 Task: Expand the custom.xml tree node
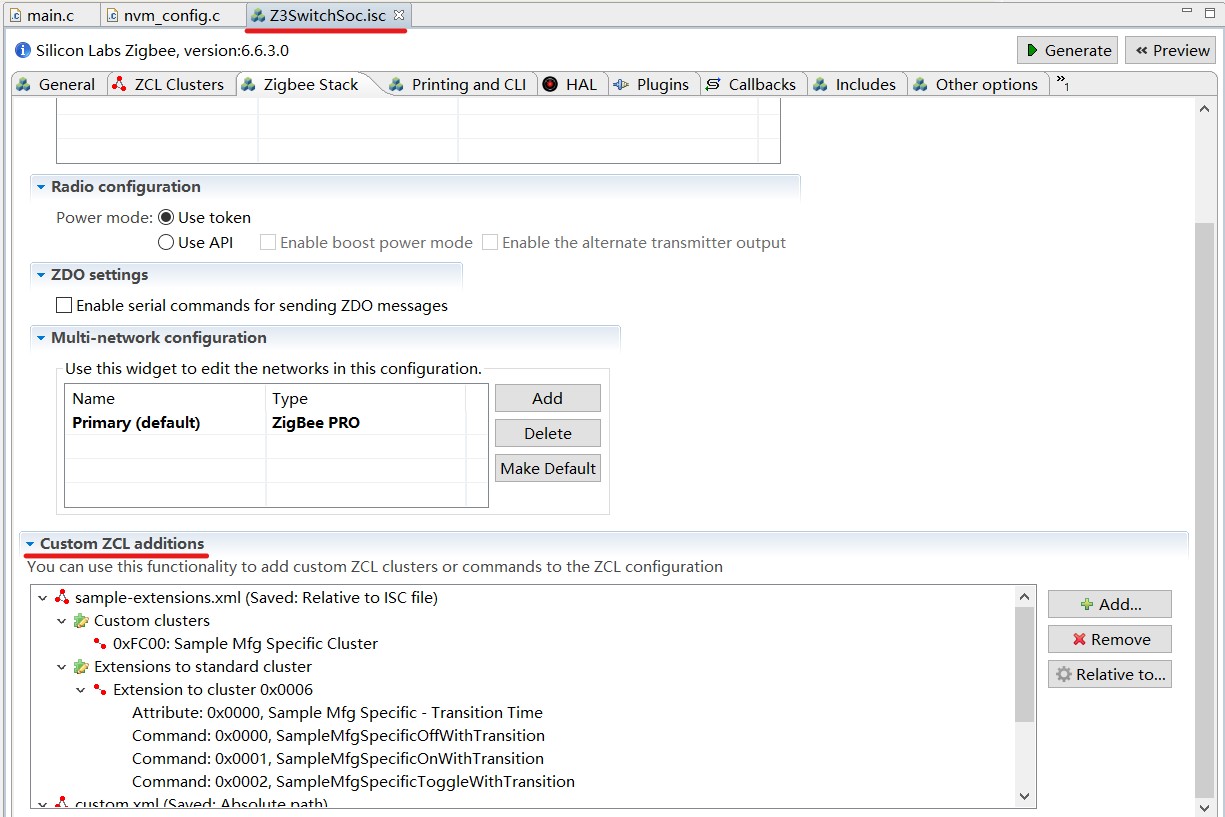[42, 803]
